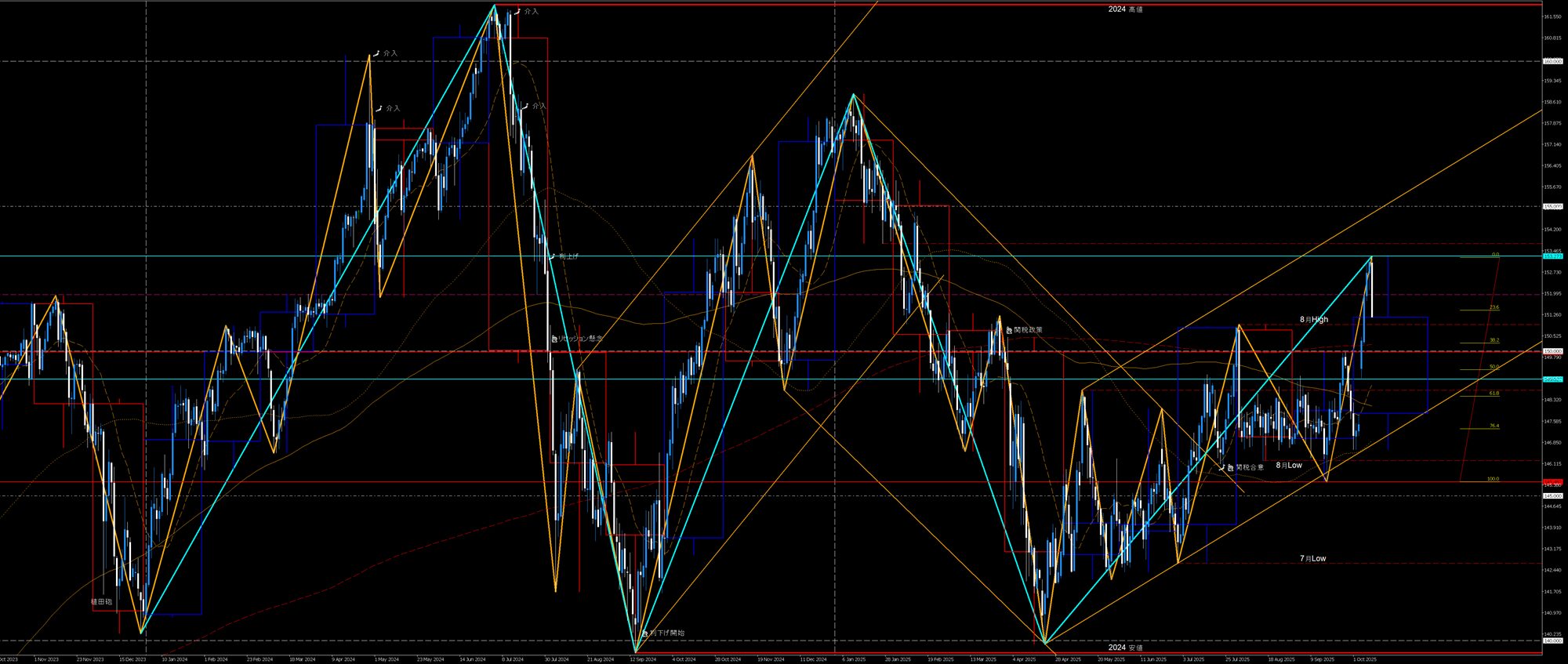1568x664 pixels.
Task: Click the red price tag on the price axis
Action: [x=1552, y=482]
